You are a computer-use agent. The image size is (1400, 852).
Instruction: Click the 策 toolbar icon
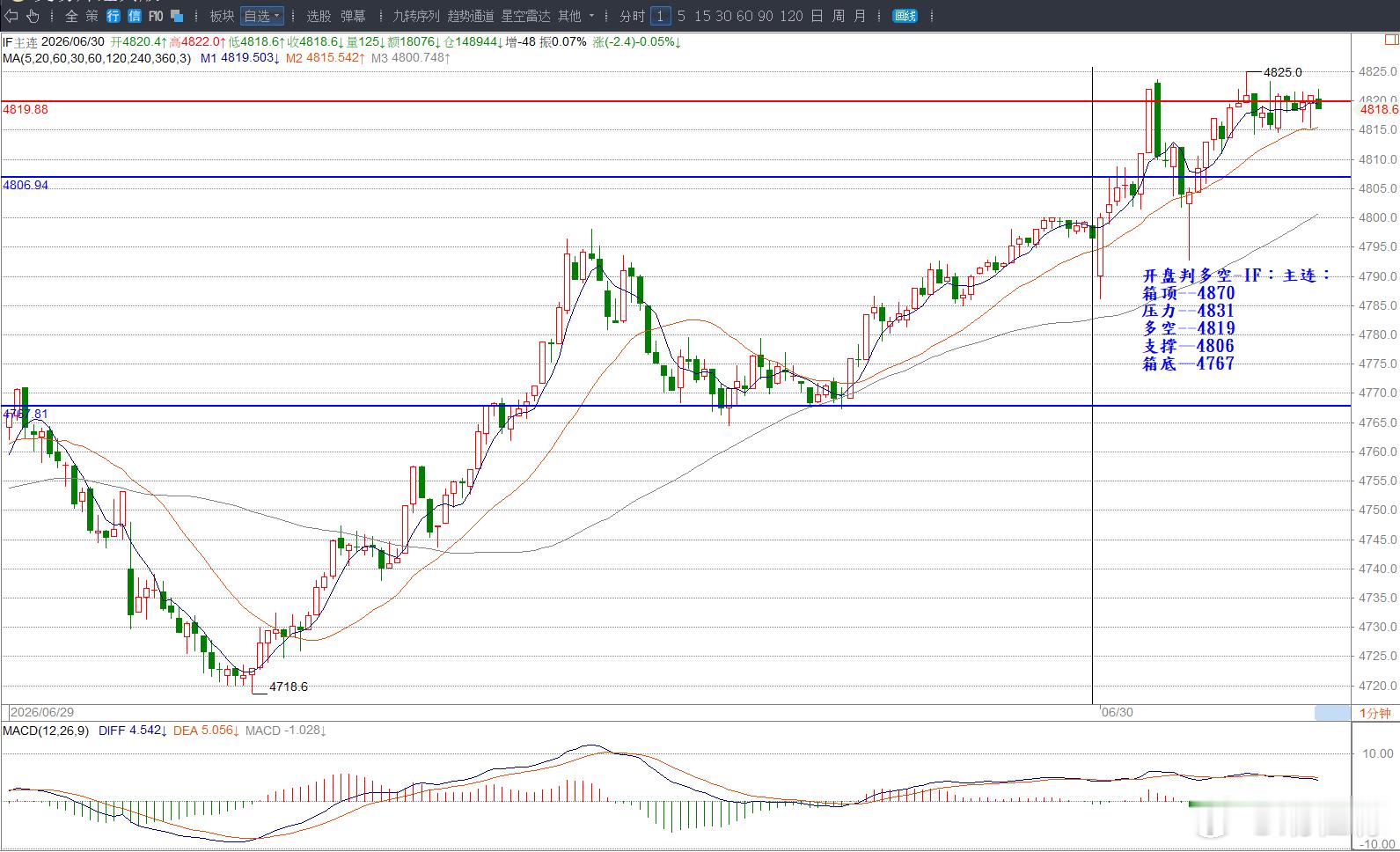92,16
